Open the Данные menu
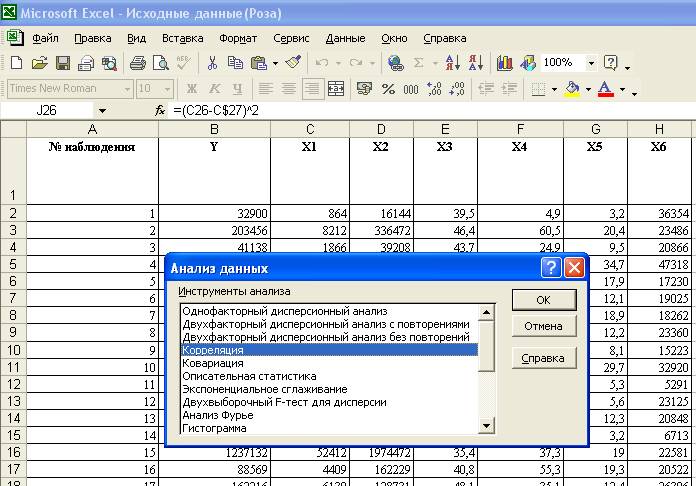This screenshot has height=486, width=696. (345, 38)
